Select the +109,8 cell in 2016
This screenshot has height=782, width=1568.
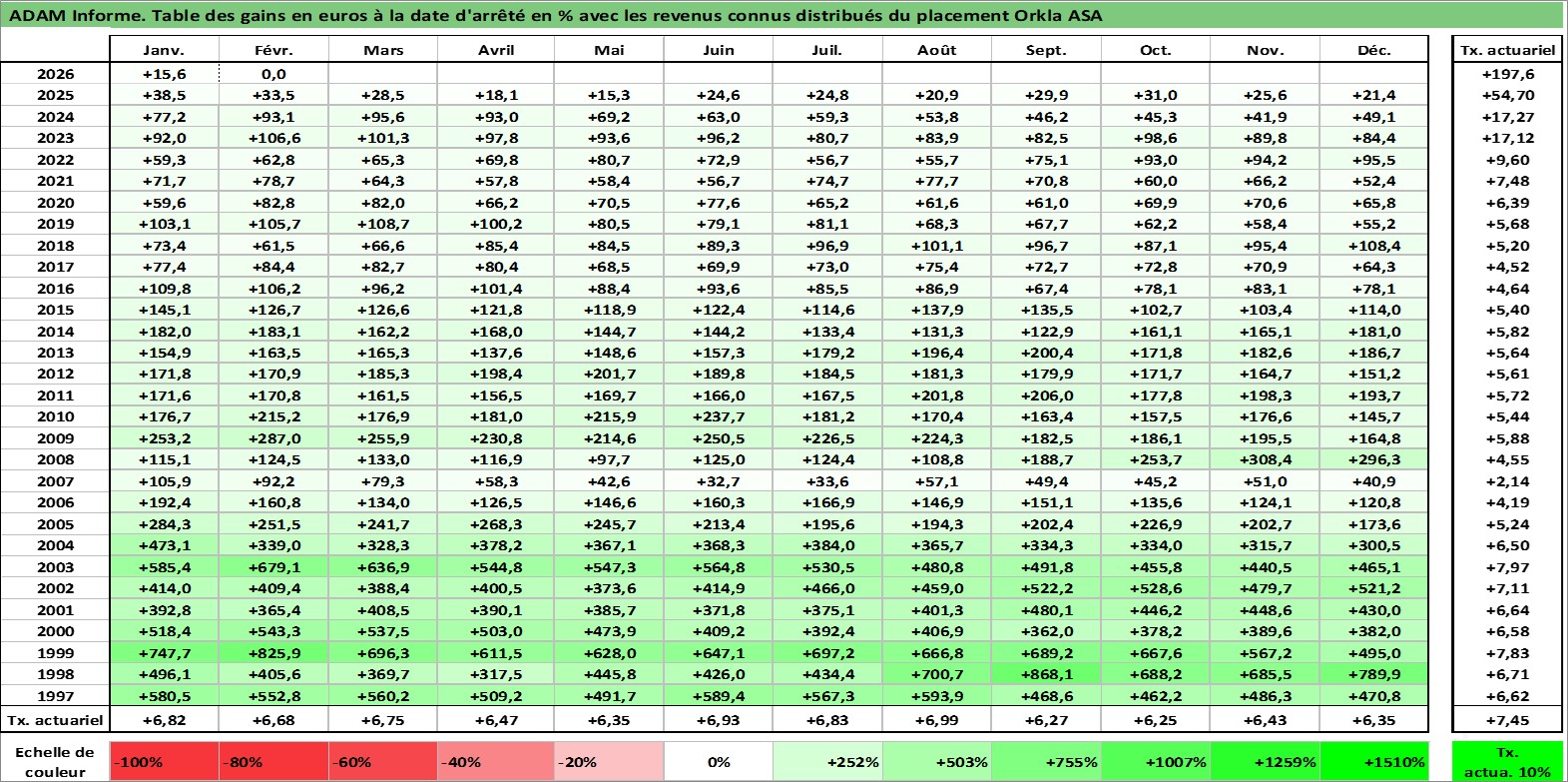[x=164, y=289]
